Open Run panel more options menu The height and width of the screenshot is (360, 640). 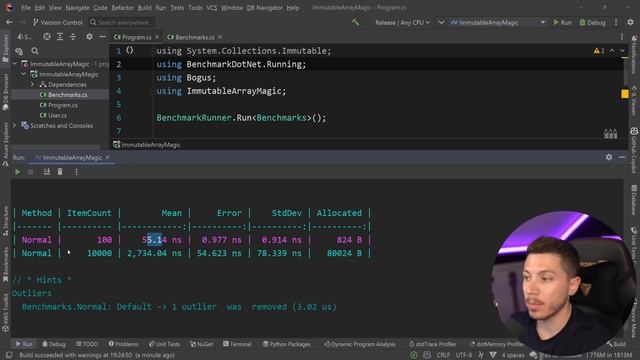point(76,172)
